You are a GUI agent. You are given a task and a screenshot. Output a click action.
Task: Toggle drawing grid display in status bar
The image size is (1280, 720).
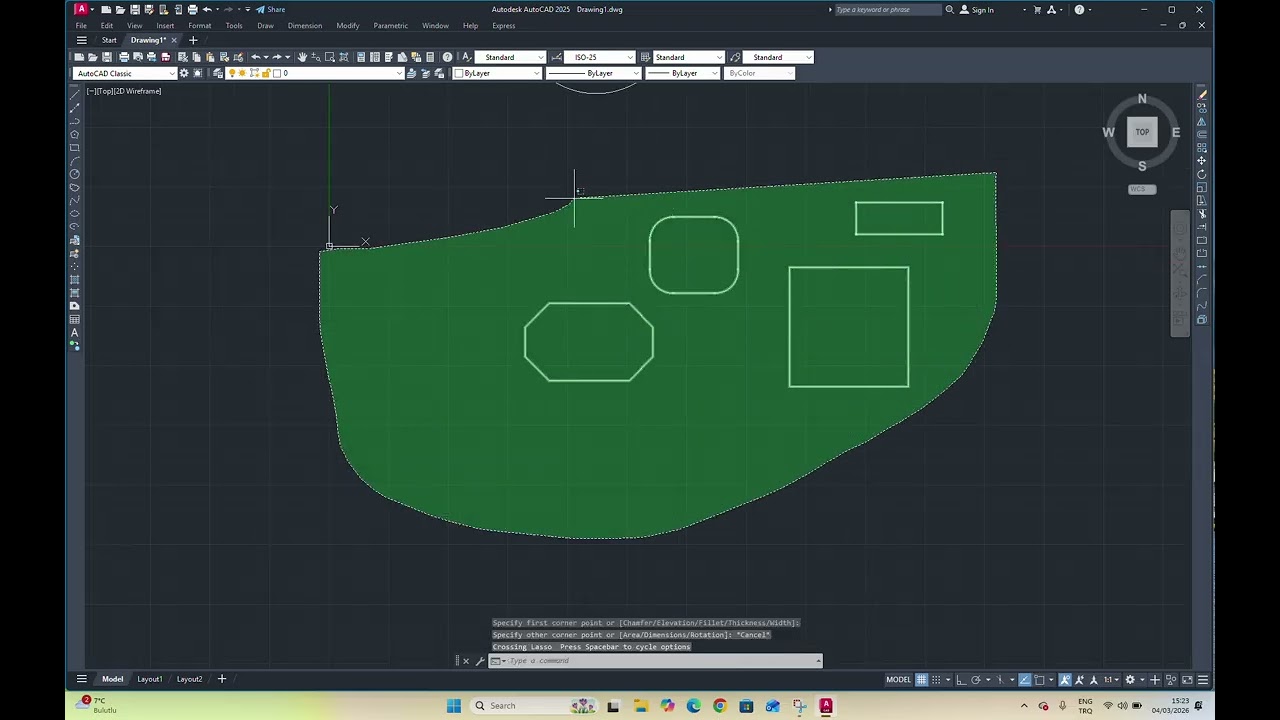point(921,680)
